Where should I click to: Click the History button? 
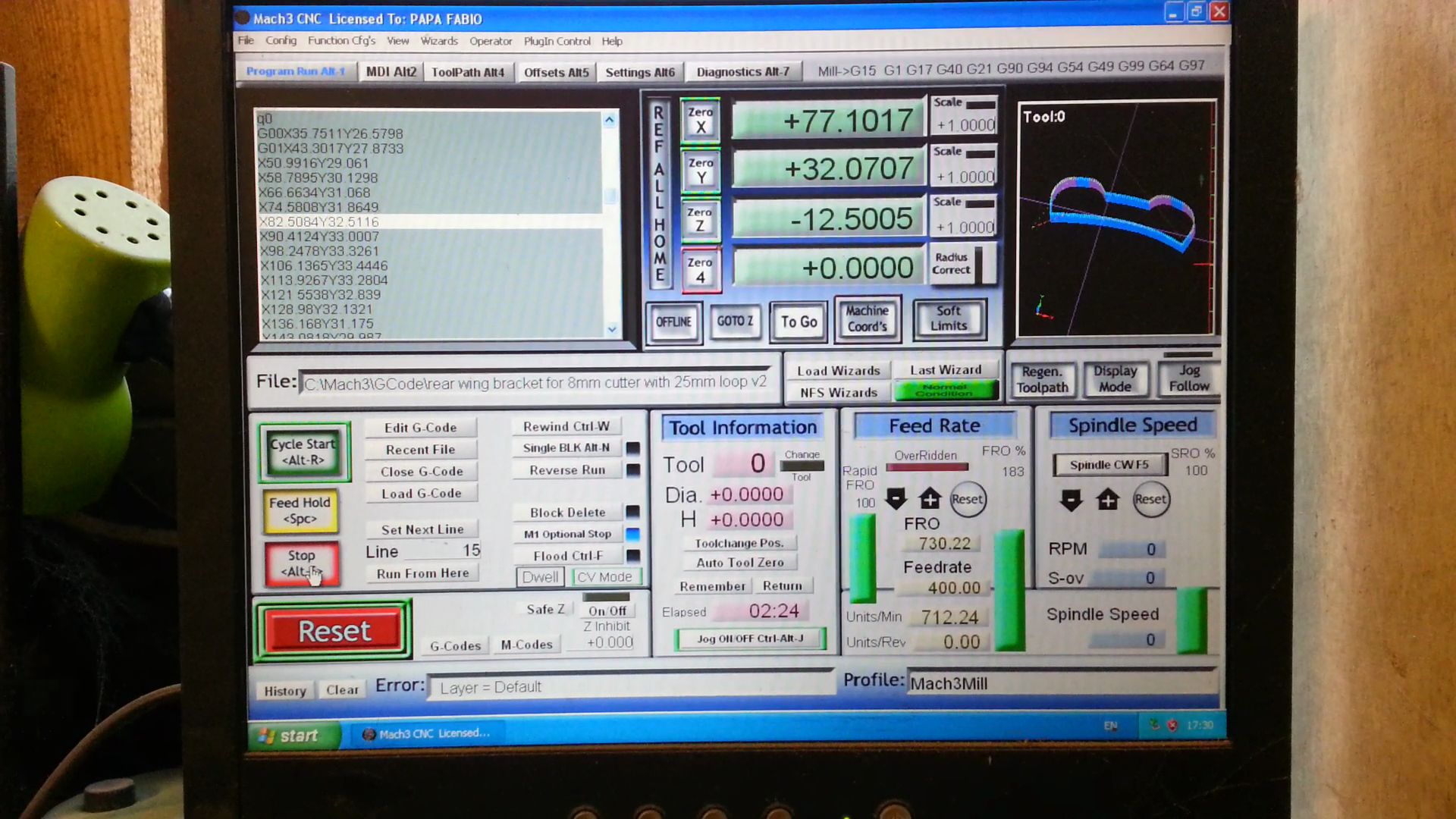click(x=284, y=691)
